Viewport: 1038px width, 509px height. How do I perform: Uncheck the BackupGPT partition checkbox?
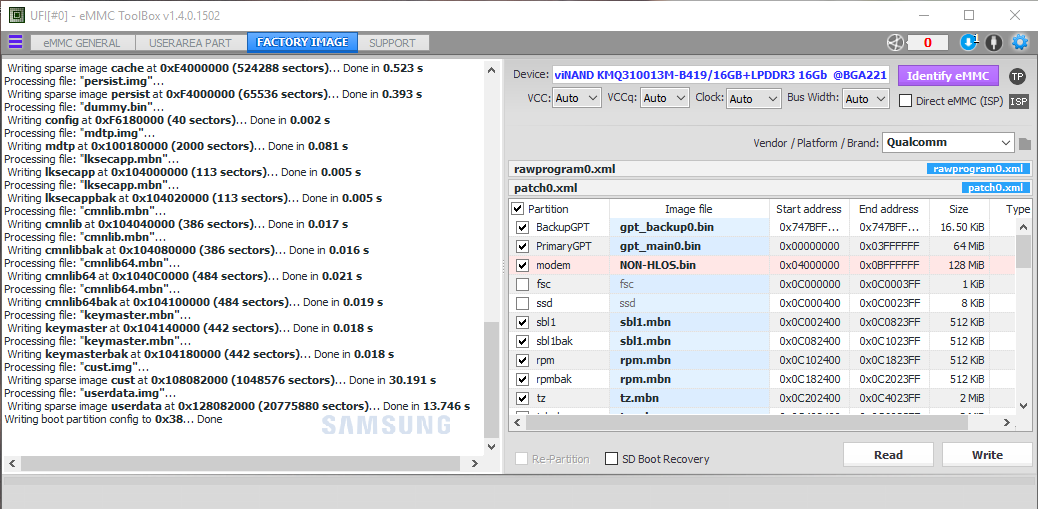[x=523, y=227]
